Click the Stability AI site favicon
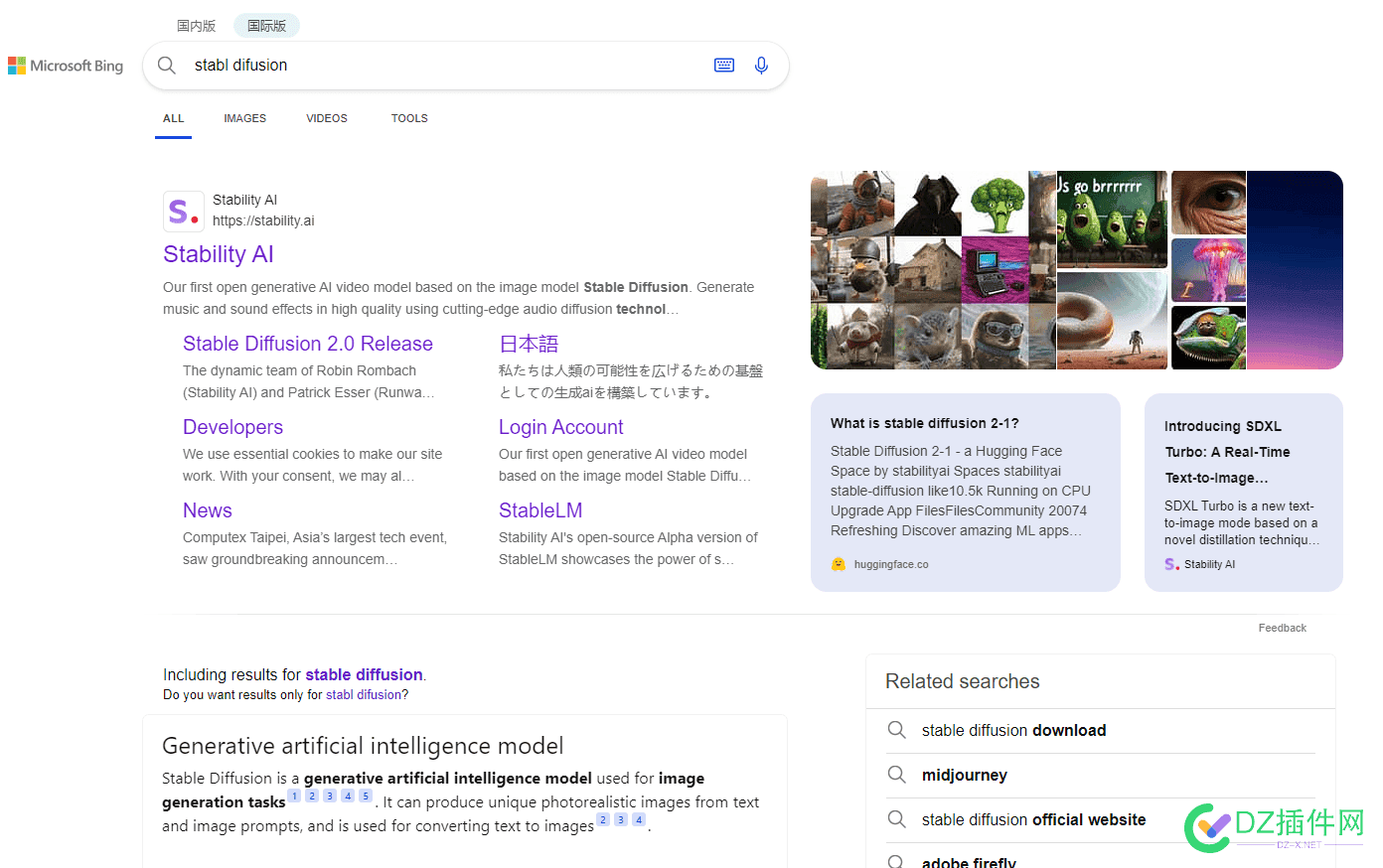The image size is (1383, 868). point(184,211)
